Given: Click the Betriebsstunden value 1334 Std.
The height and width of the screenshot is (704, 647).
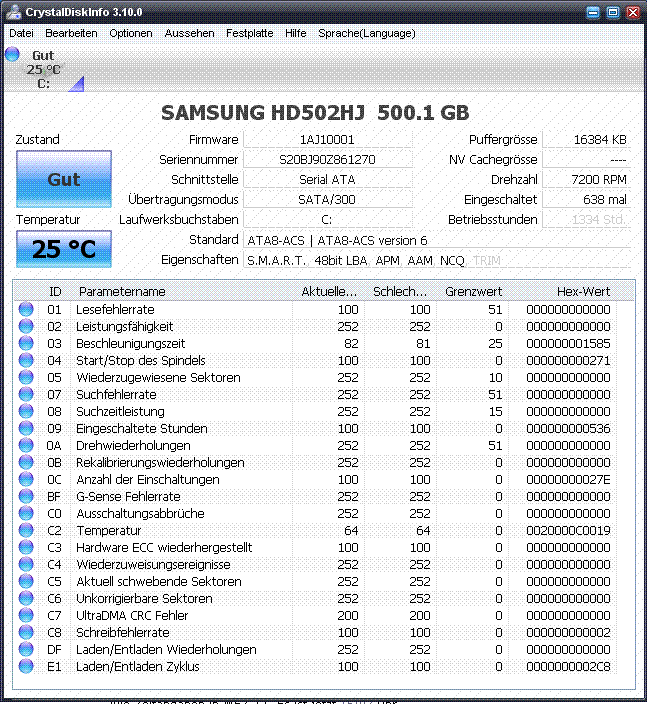Looking at the screenshot, I should point(586,220).
